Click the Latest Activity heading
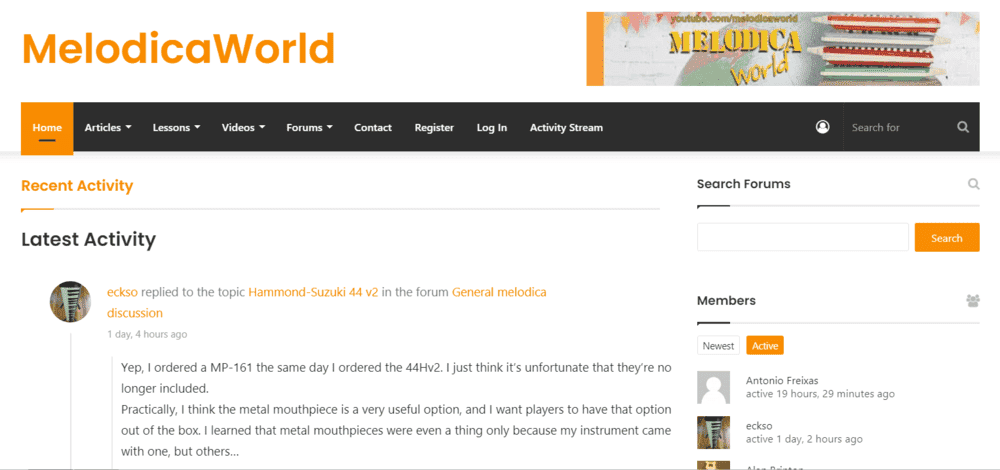Screen dimensions: 1000x470 [x=89, y=239]
